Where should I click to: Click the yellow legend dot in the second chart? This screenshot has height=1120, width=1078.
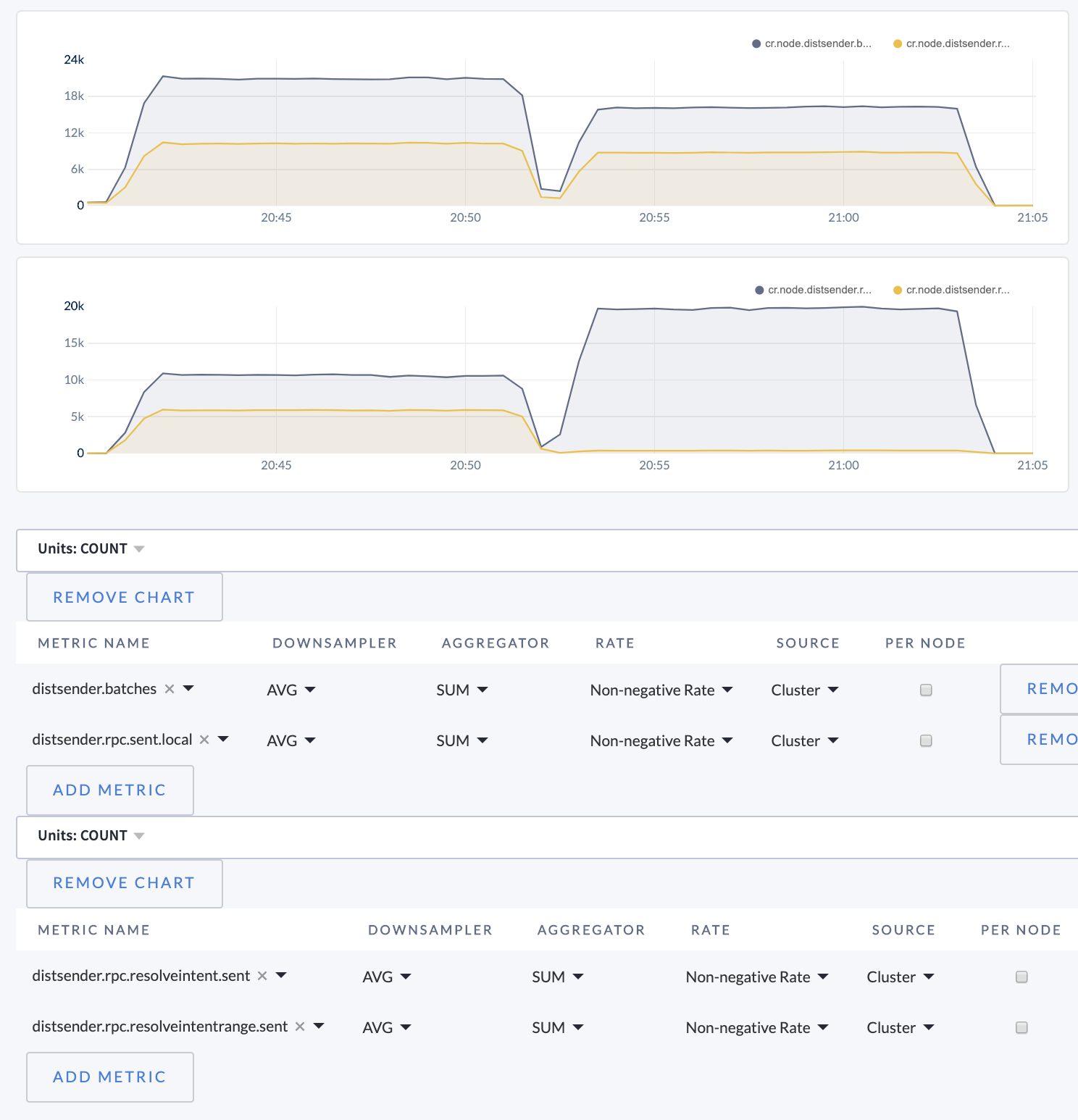898,291
